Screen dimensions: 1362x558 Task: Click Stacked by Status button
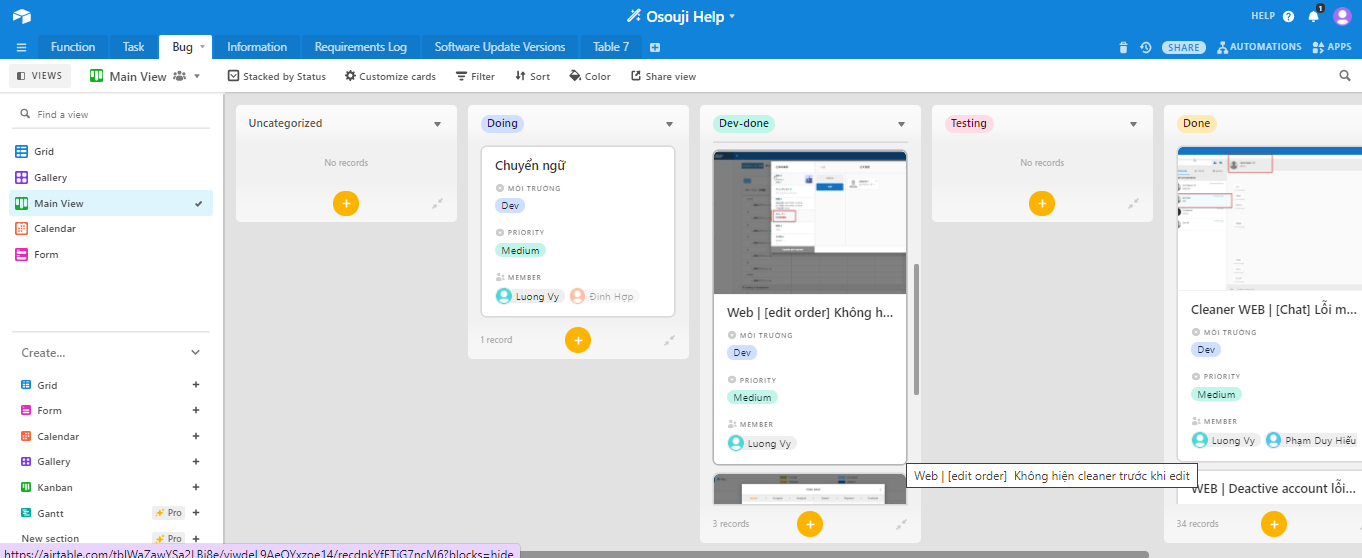pos(277,76)
